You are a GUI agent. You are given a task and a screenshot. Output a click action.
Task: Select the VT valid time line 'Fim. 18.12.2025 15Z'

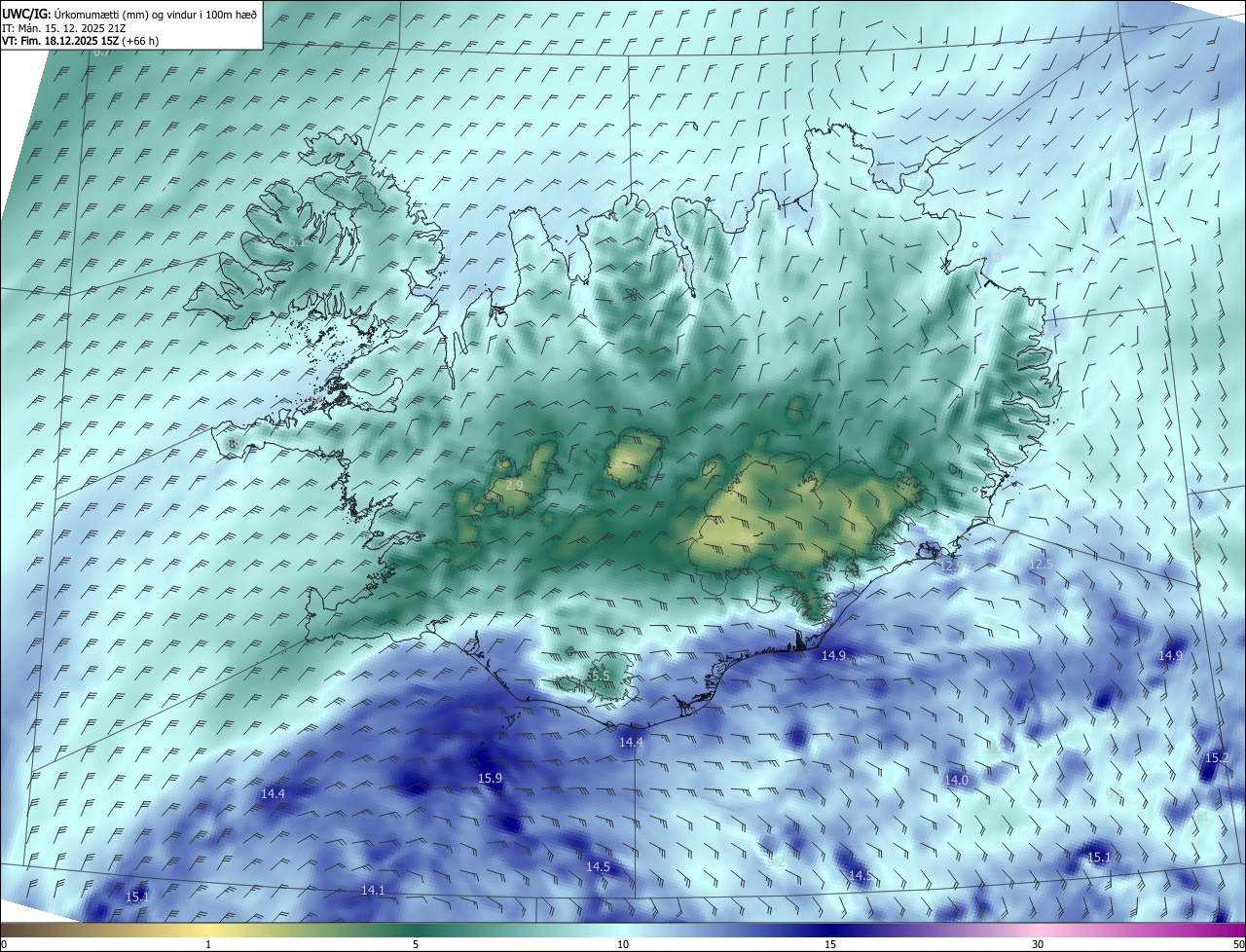(81, 41)
